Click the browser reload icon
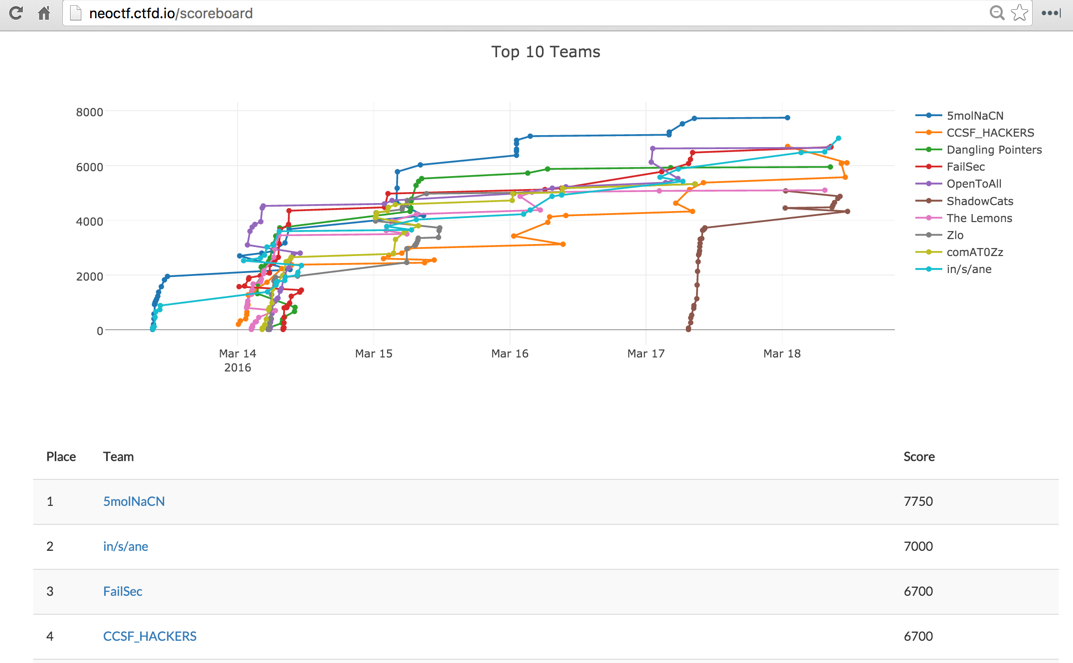This screenshot has width=1073, height=663. (x=15, y=13)
